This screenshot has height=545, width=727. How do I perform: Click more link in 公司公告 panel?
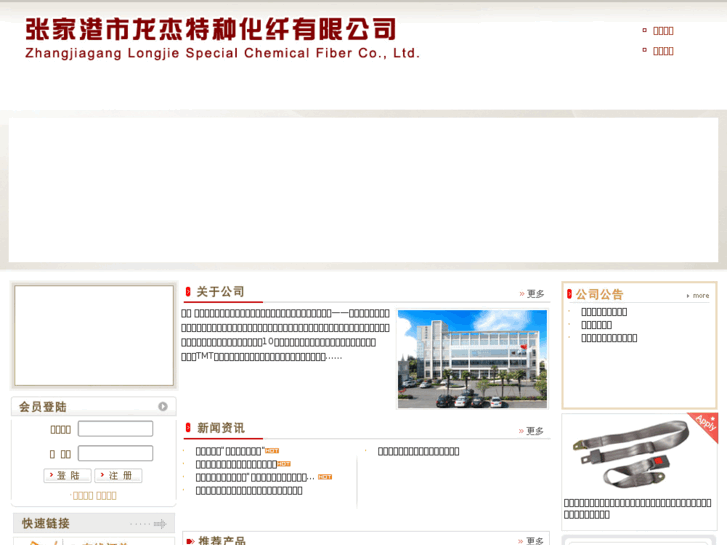click(698, 295)
